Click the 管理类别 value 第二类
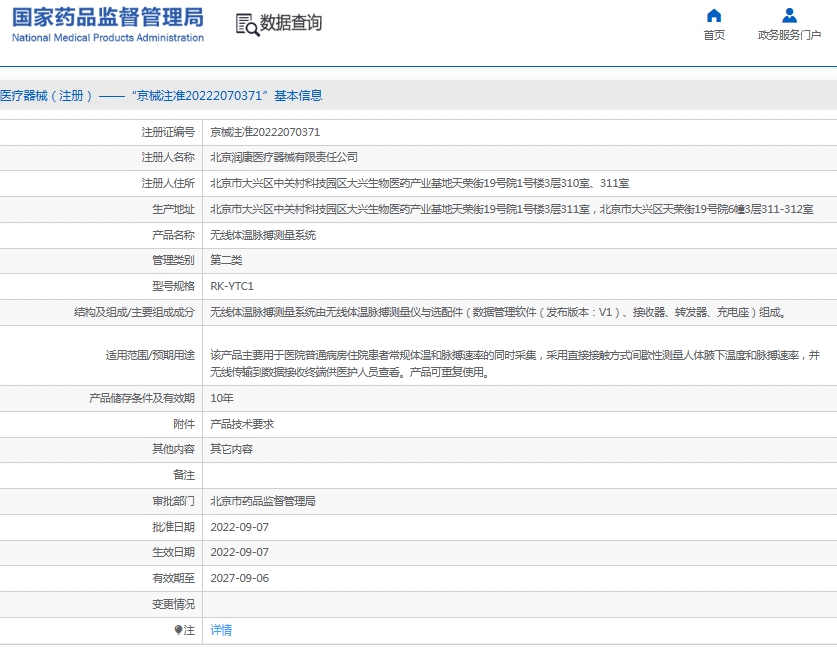 (226, 260)
